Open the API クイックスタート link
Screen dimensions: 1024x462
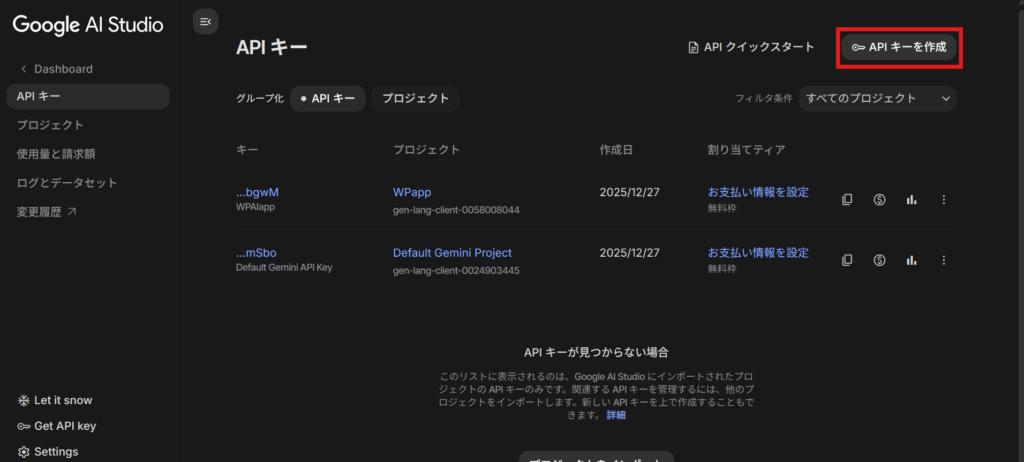pyautogui.click(x=750, y=47)
